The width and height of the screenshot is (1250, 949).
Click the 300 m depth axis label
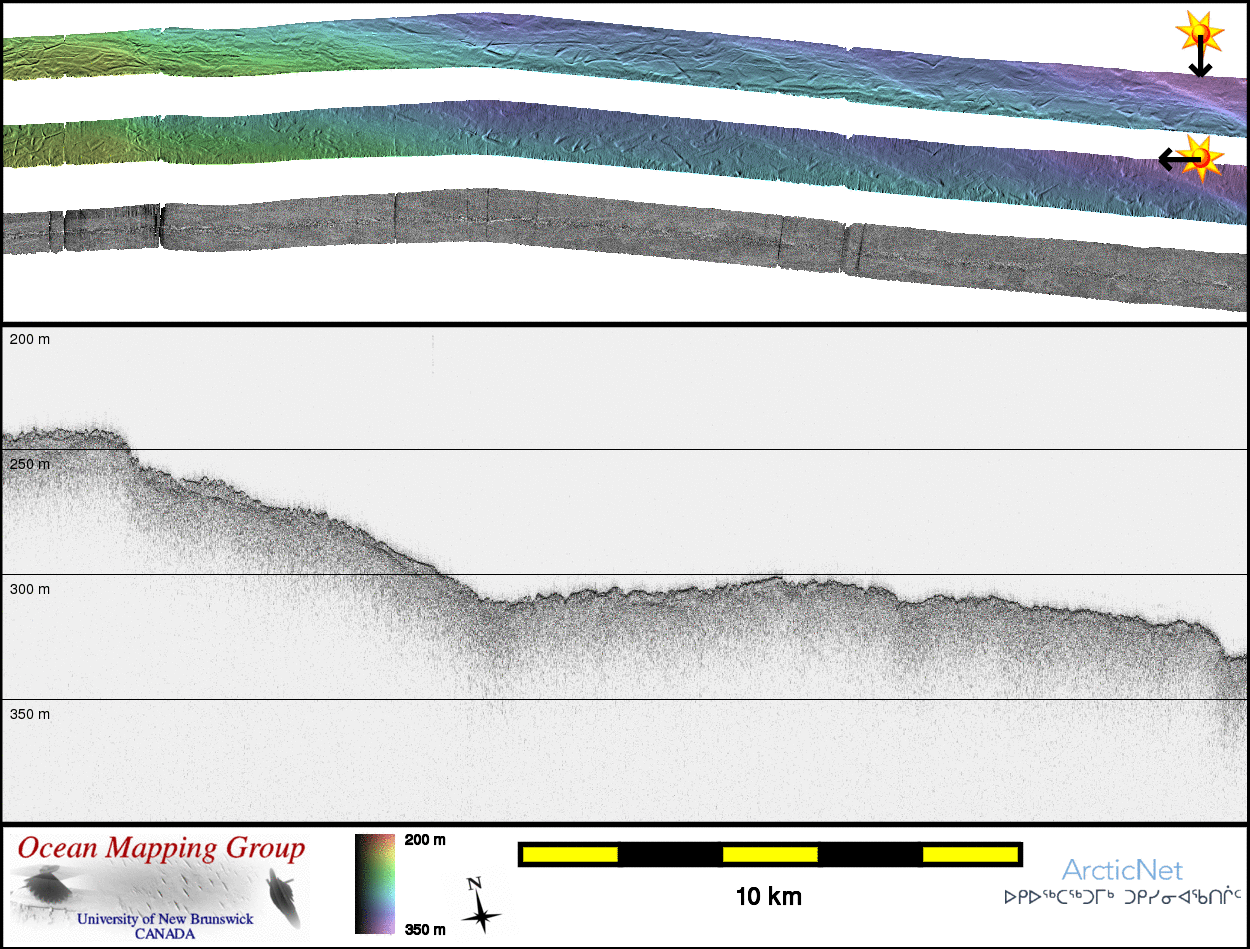pos(30,590)
